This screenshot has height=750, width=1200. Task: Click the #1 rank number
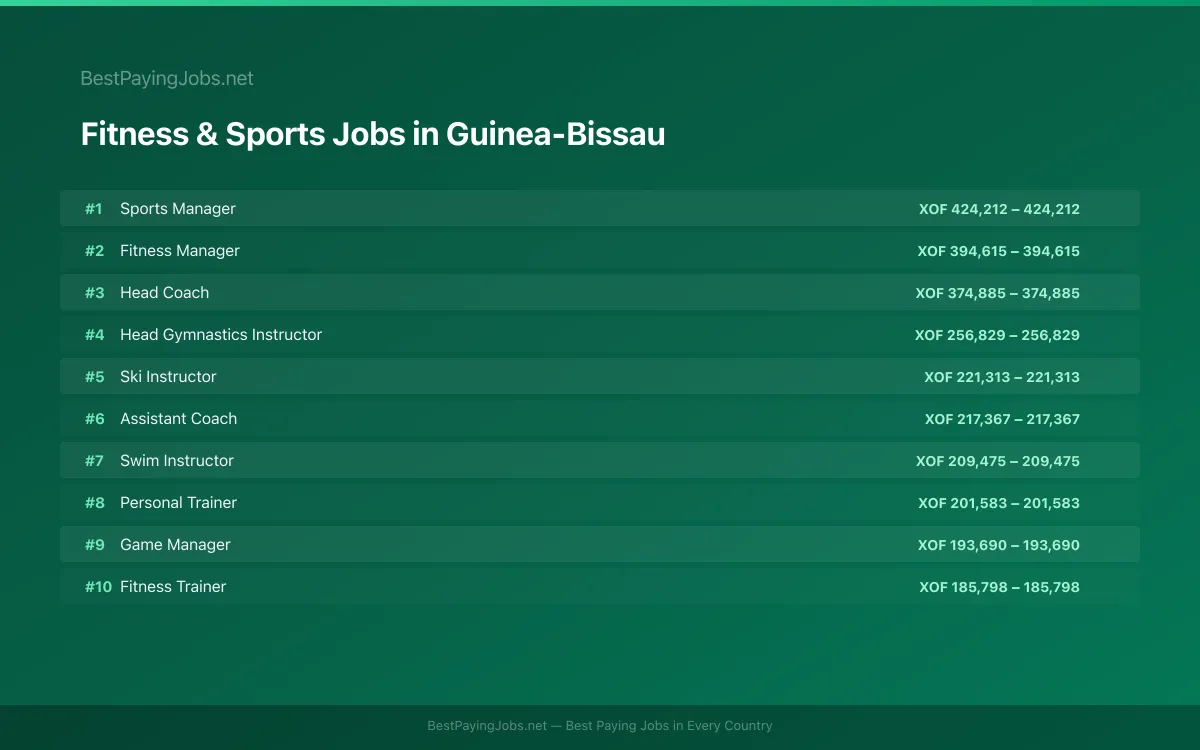(93, 209)
